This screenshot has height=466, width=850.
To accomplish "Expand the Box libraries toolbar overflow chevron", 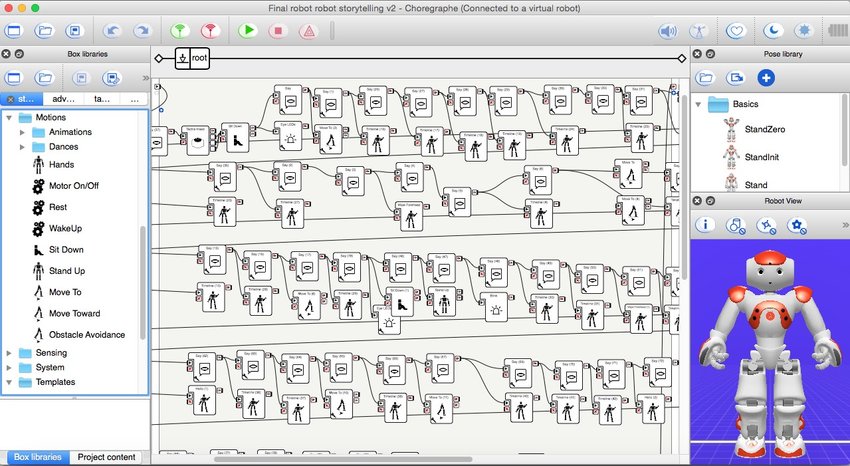I will (145, 78).
